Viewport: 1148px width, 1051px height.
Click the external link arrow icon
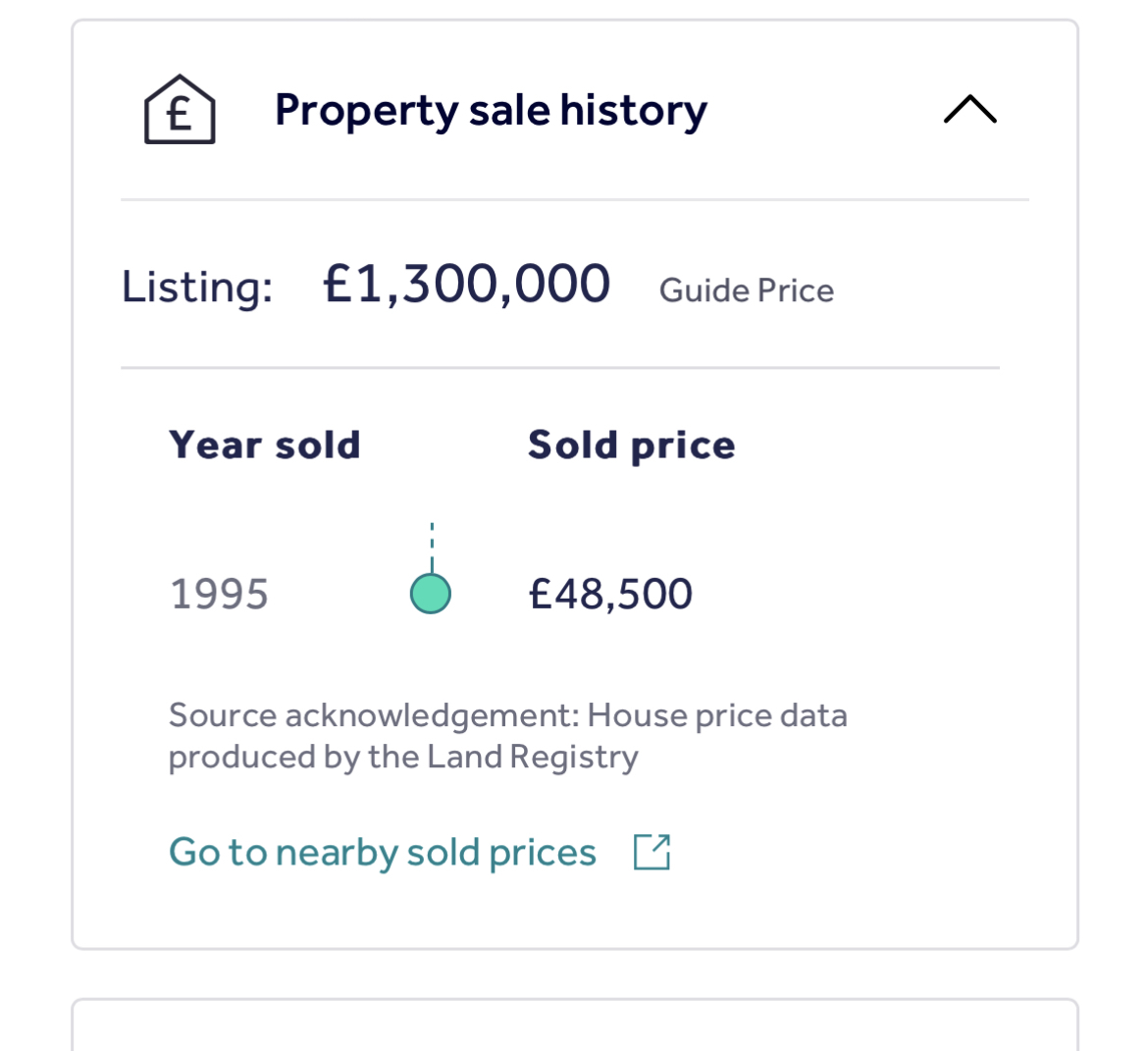click(x=652, y=852)
